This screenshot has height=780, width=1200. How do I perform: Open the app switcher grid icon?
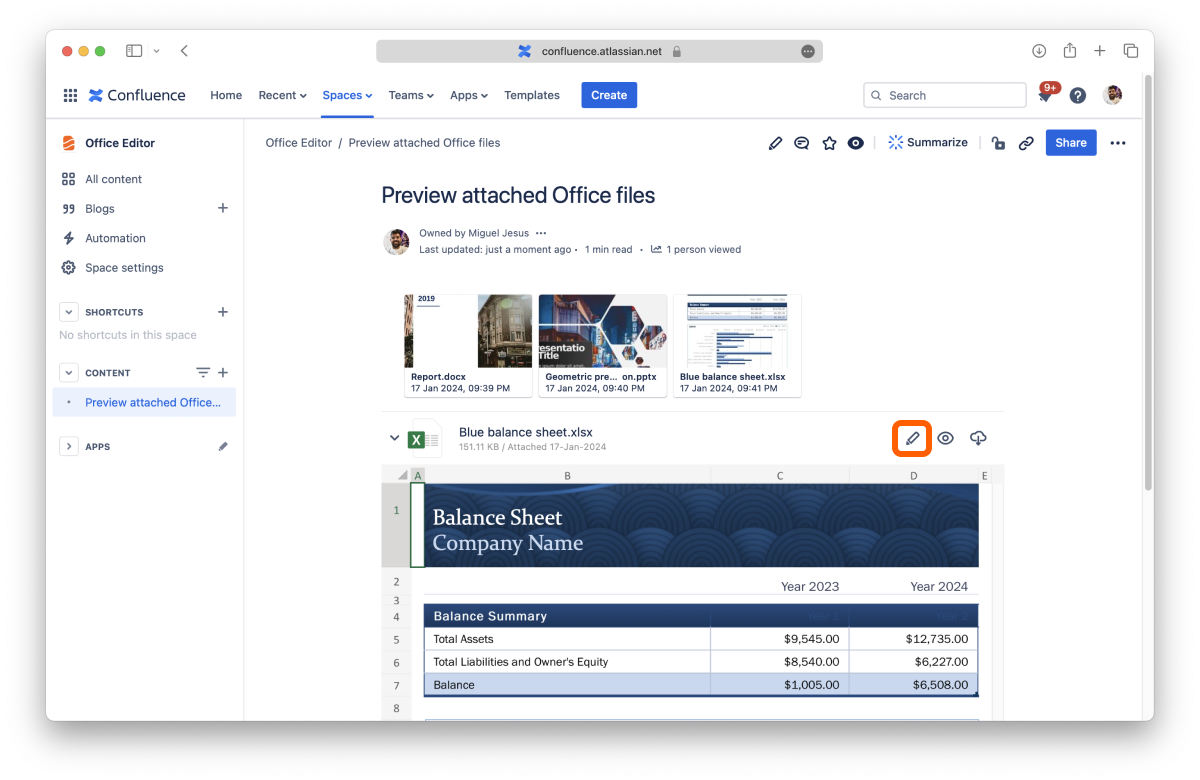pyautogui.click(x=70, y=96)
